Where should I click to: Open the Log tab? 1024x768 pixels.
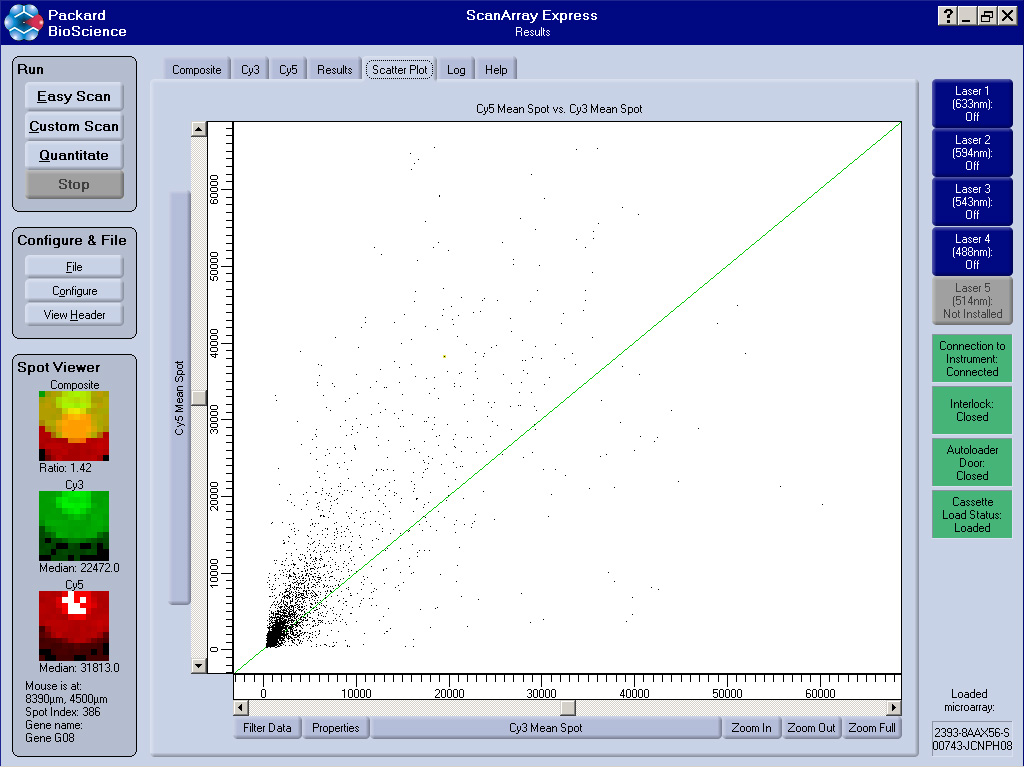point(456,69)
